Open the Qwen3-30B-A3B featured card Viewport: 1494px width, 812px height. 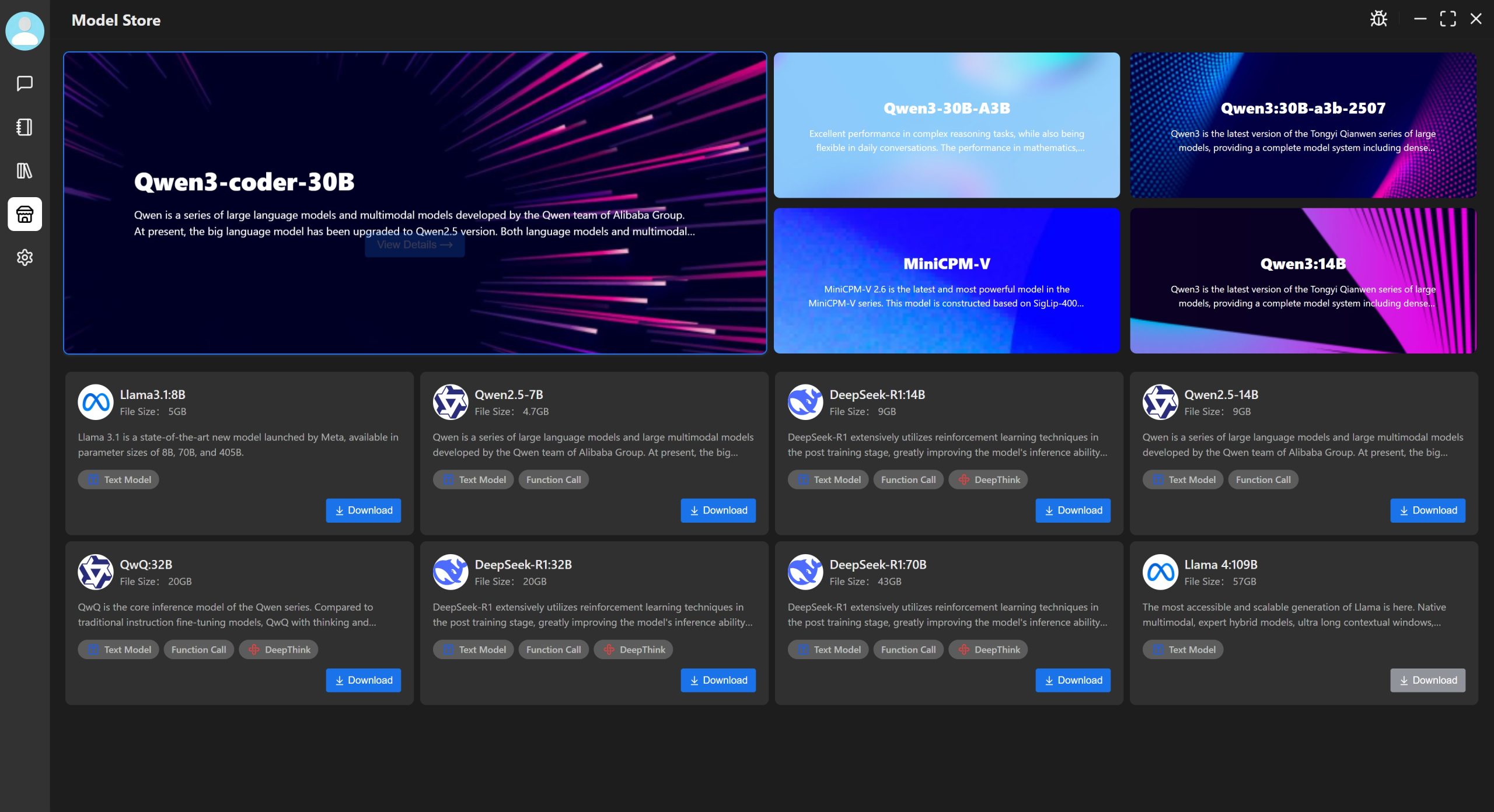pos(947,125)
